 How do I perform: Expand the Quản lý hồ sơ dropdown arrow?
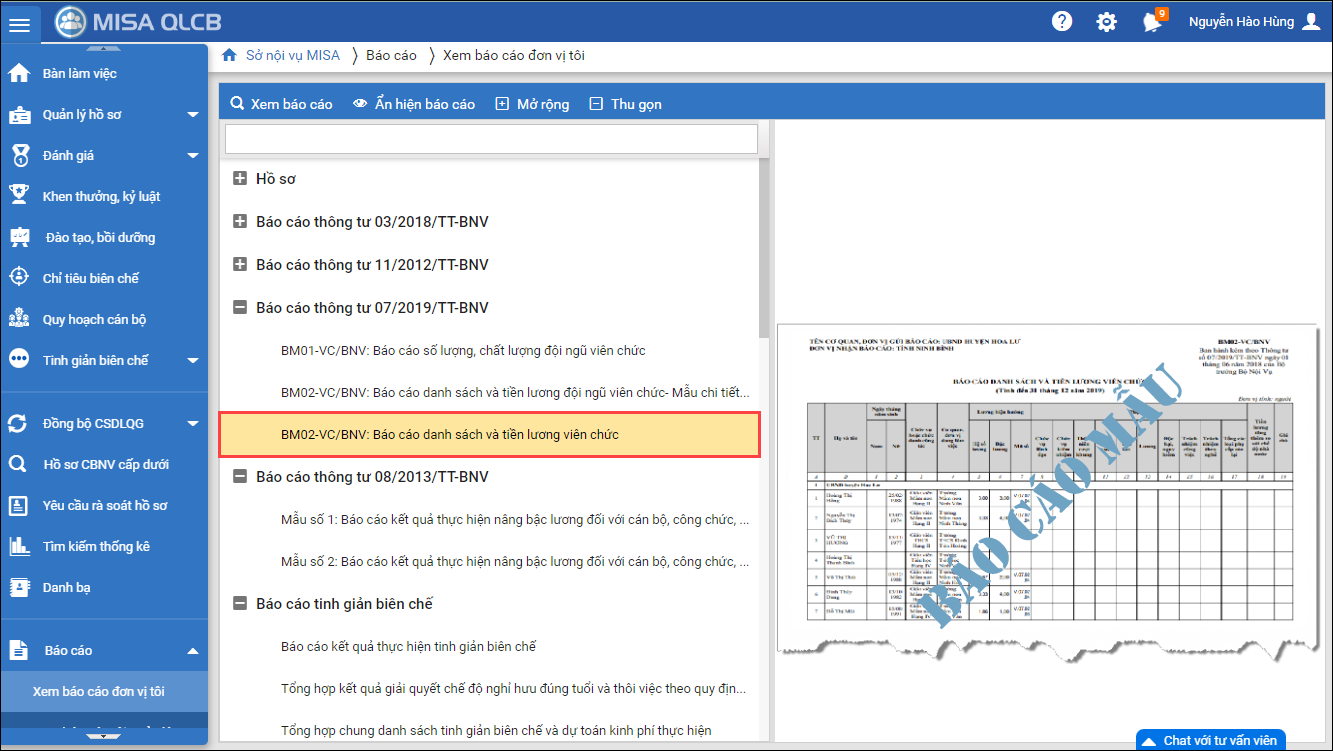[193, 115]
